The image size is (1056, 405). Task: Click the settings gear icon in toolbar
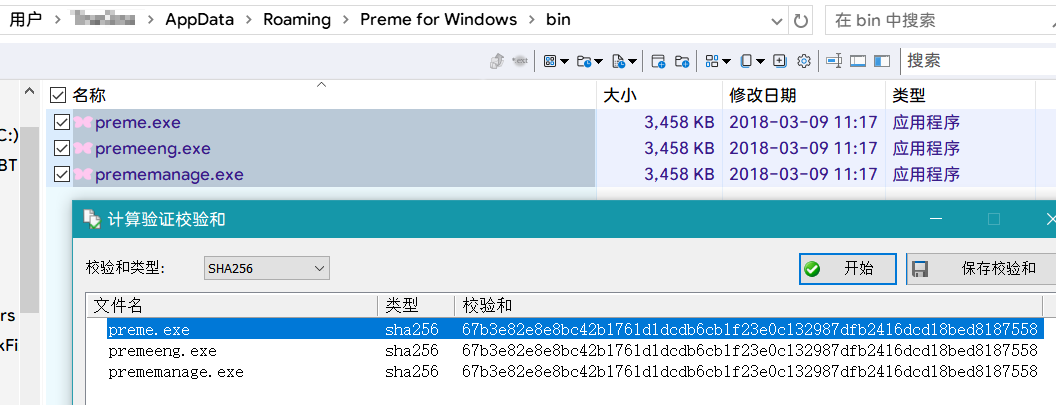point(803,61)
